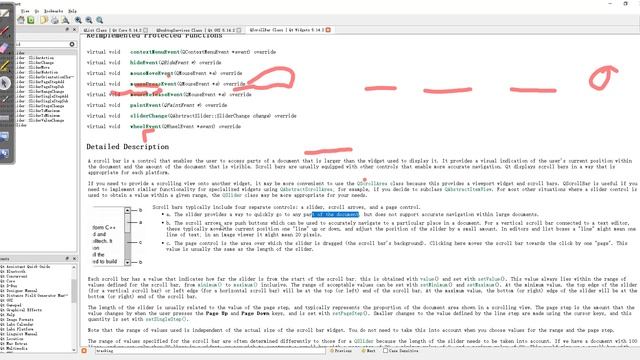Close the QDesktopServices Class tab
This screenshot has width=640, height=360.
tap(239, 30)
